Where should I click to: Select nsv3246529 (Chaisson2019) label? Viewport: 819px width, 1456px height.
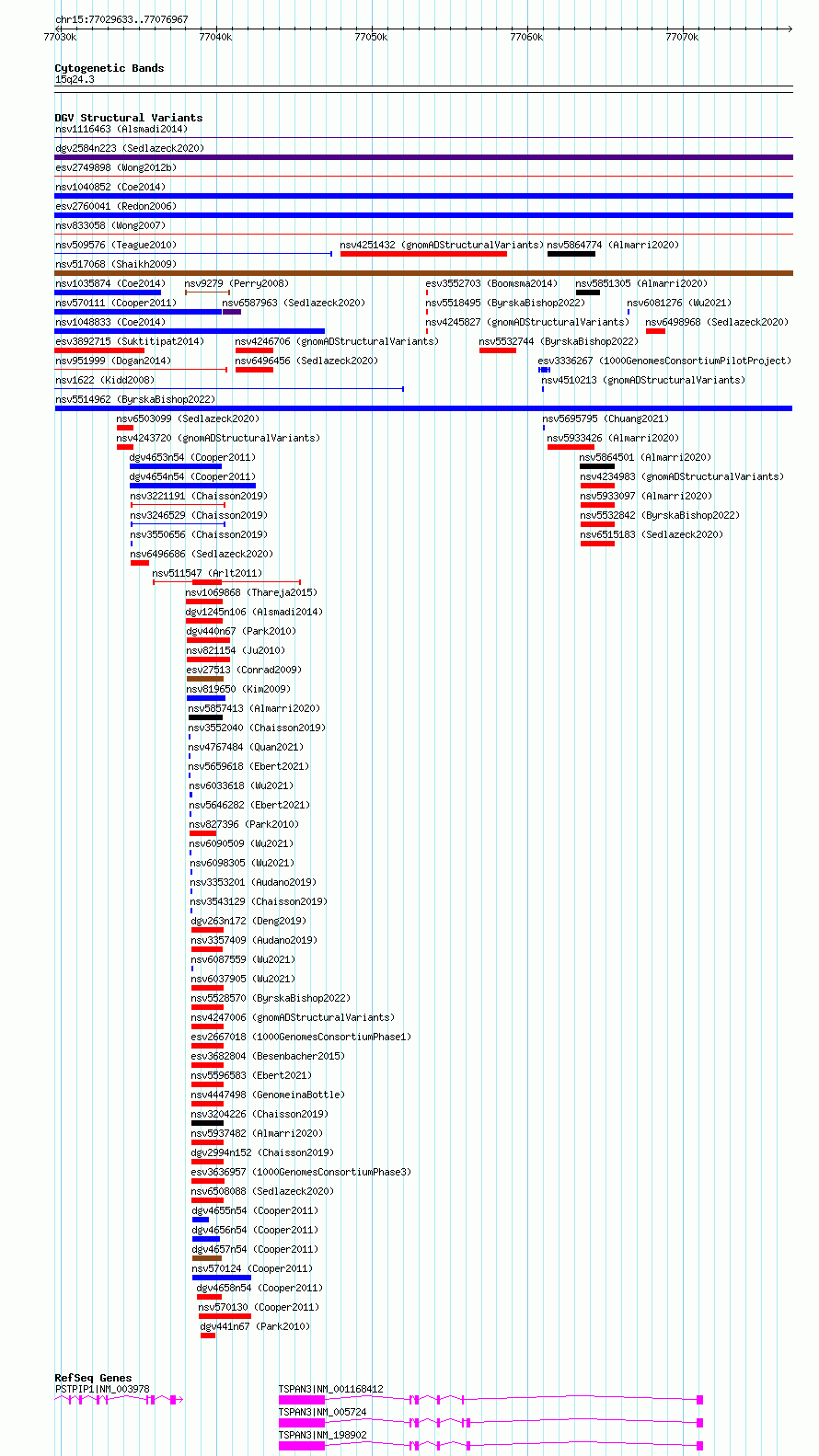(x=199, y=515)
